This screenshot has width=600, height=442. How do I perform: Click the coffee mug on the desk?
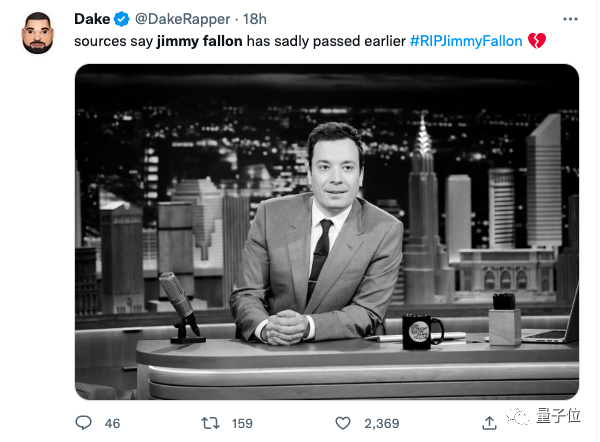click(421, 330)
